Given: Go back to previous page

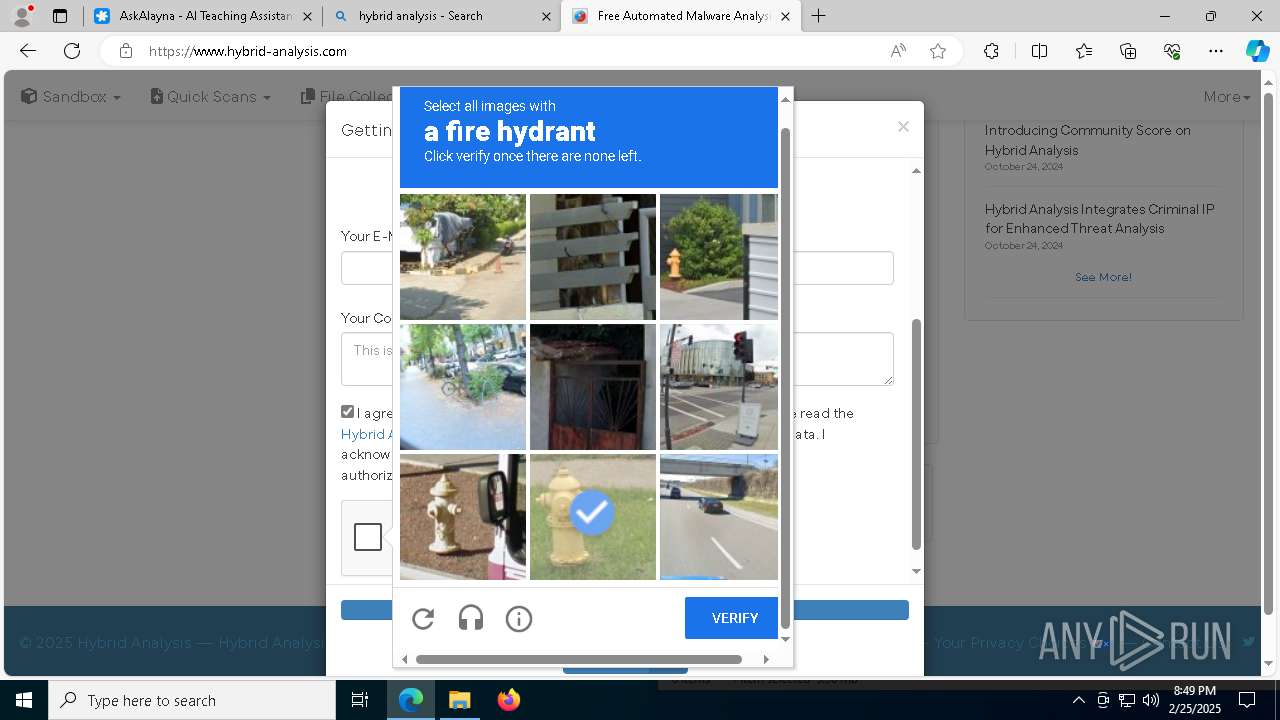Looking at the screenshot, I should [28, 51].
